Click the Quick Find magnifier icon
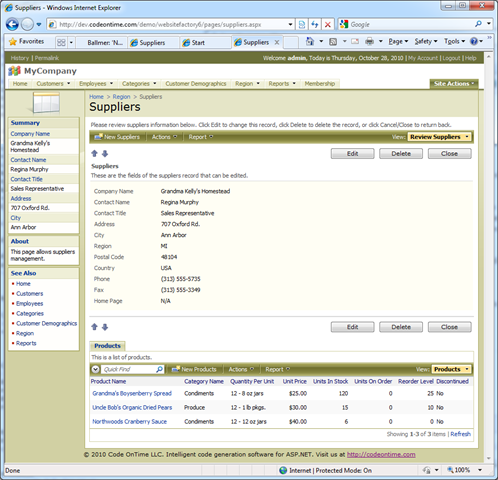Screen dimensions: 498x480 [159, 369]
